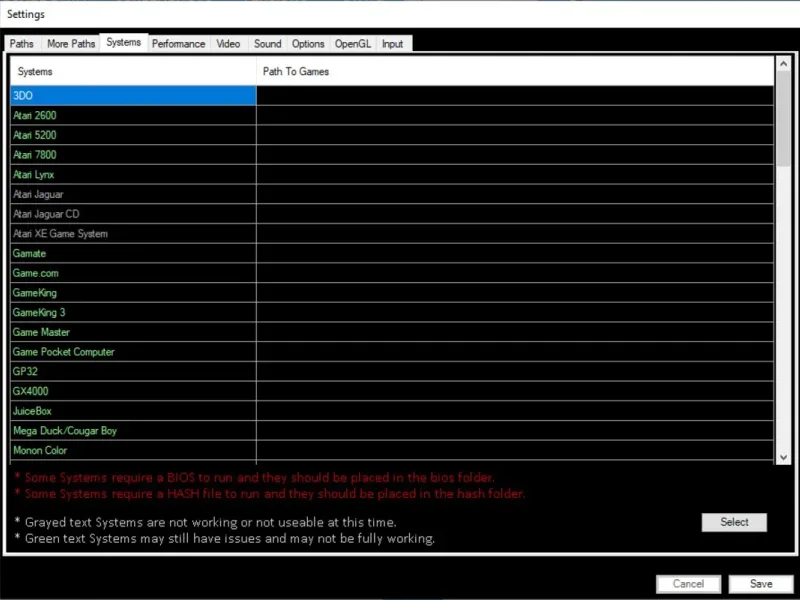The height and width of the screenshot is (600, 800).
Task: Choose Mega Duck/Cougar Boy system
Action: [x=133, y=431]
